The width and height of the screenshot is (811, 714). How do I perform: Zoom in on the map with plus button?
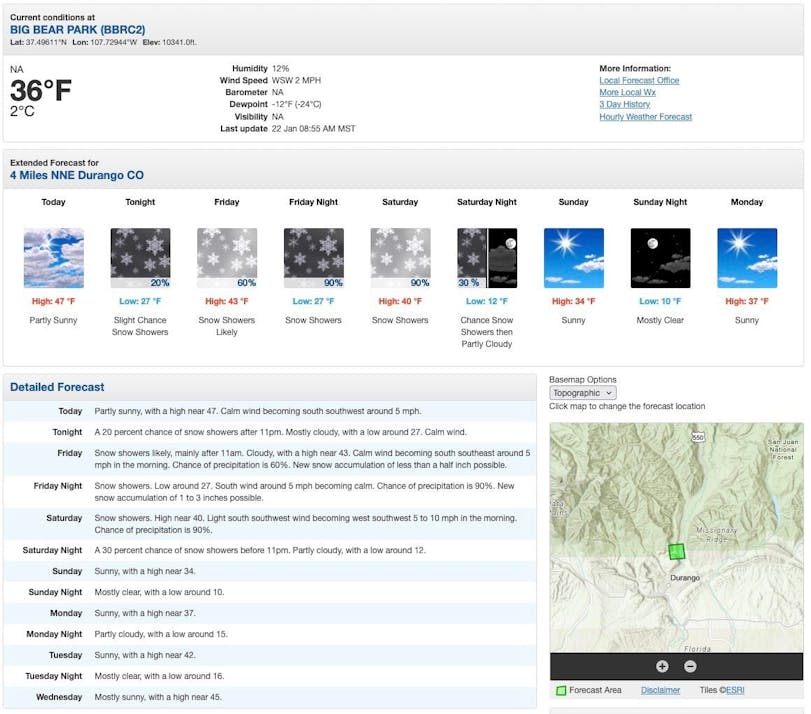662,666
